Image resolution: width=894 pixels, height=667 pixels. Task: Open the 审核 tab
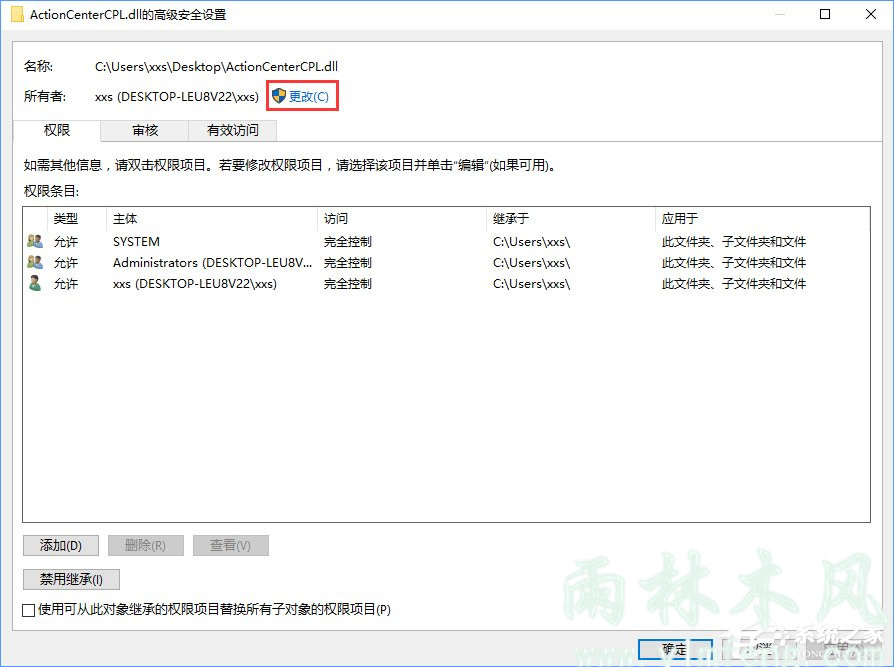pos(145,131)
